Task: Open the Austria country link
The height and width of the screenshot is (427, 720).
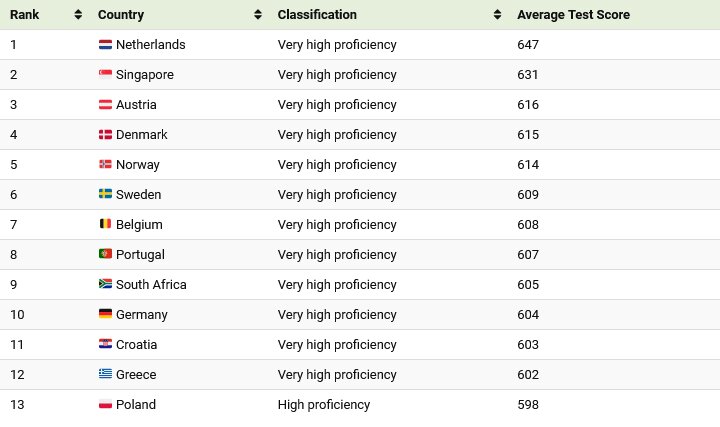Action: coord(136,105)
